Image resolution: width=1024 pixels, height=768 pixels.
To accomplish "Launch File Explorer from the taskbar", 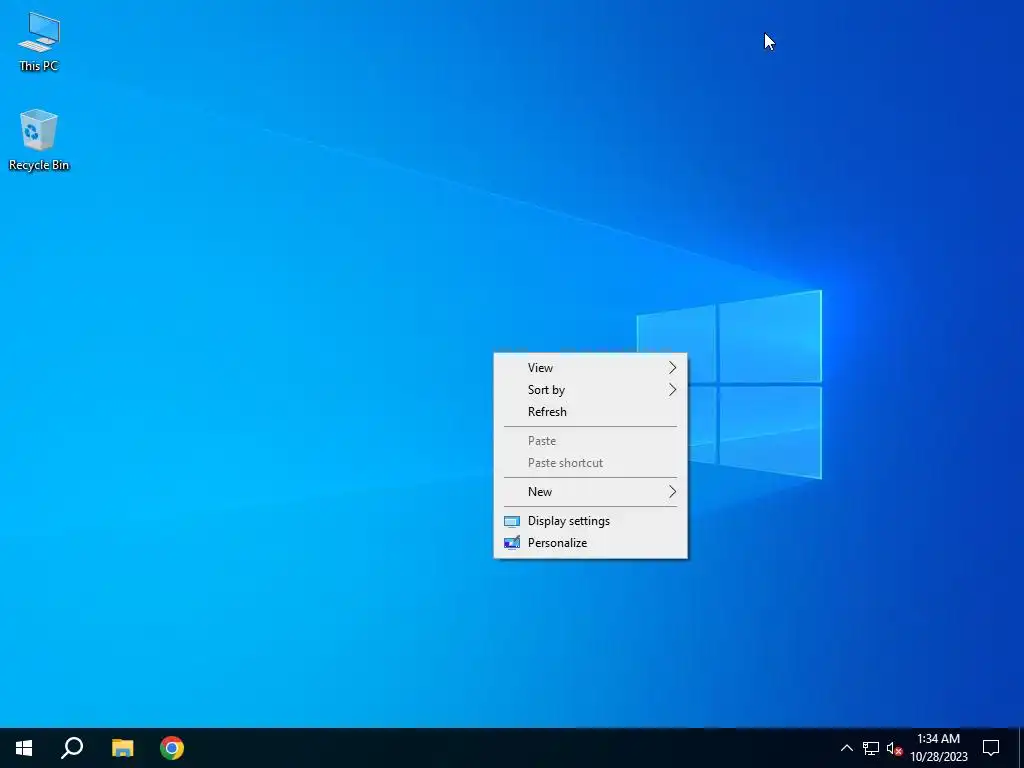I will click(122, 748).
